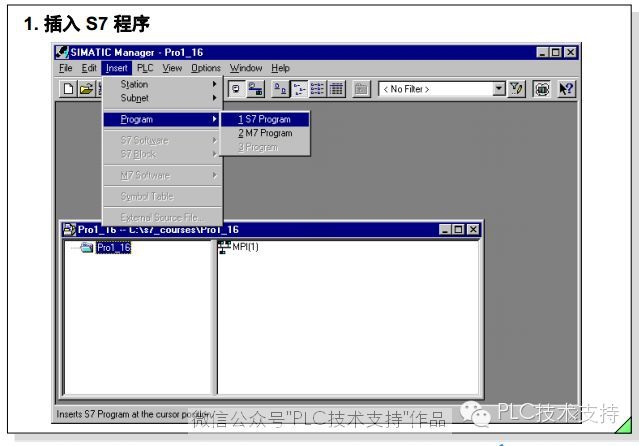Select the MPI(1) text label
Viewport: 639px width, 446px height.
point(245,247)
